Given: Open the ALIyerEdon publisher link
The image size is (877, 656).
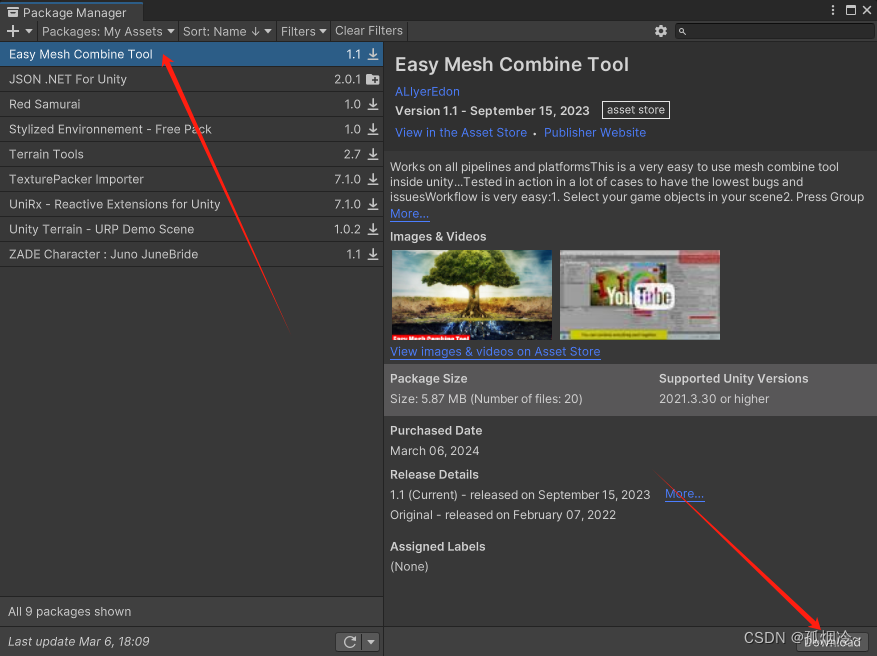Looking at the screenshot, I should (427, 92).
